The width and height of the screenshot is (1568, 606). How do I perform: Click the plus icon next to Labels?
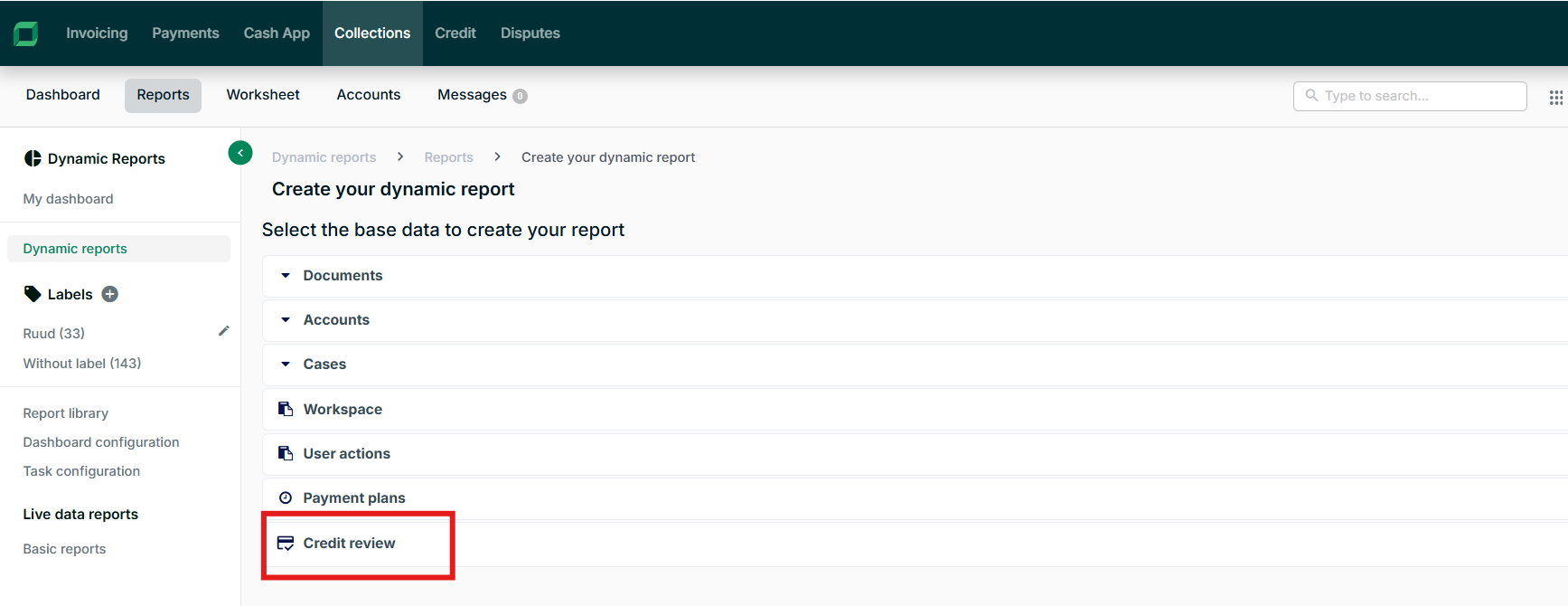[110, 294]
